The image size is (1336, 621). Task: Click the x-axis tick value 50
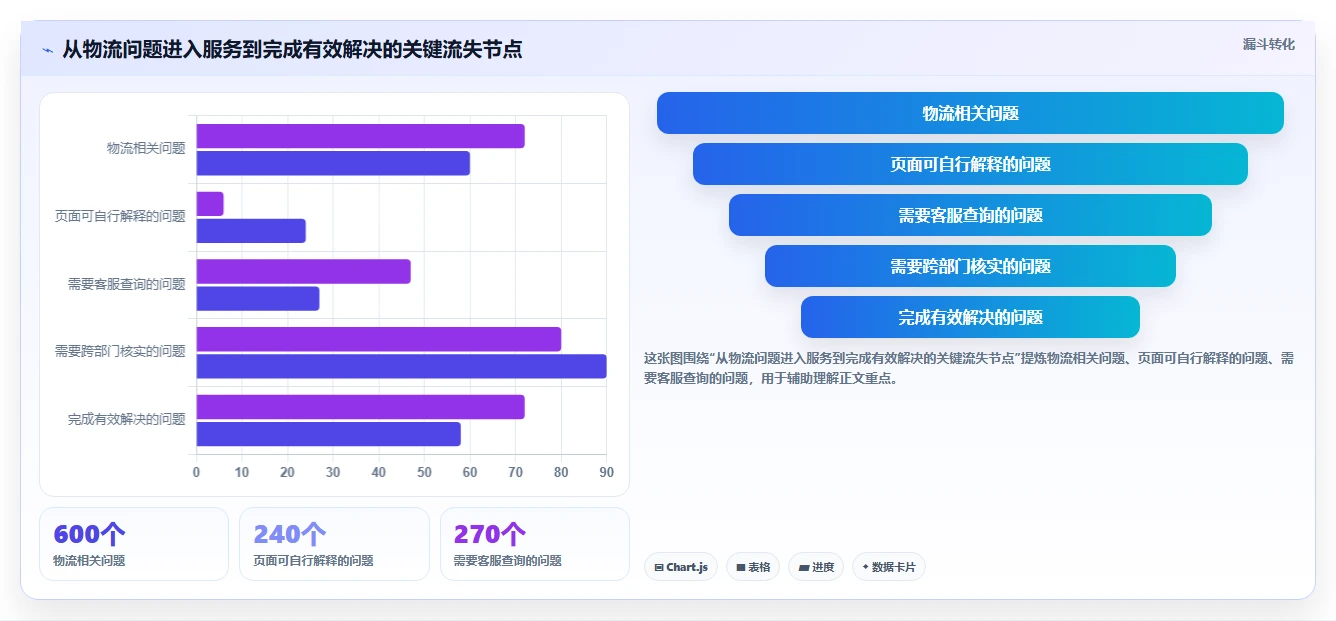424,472
